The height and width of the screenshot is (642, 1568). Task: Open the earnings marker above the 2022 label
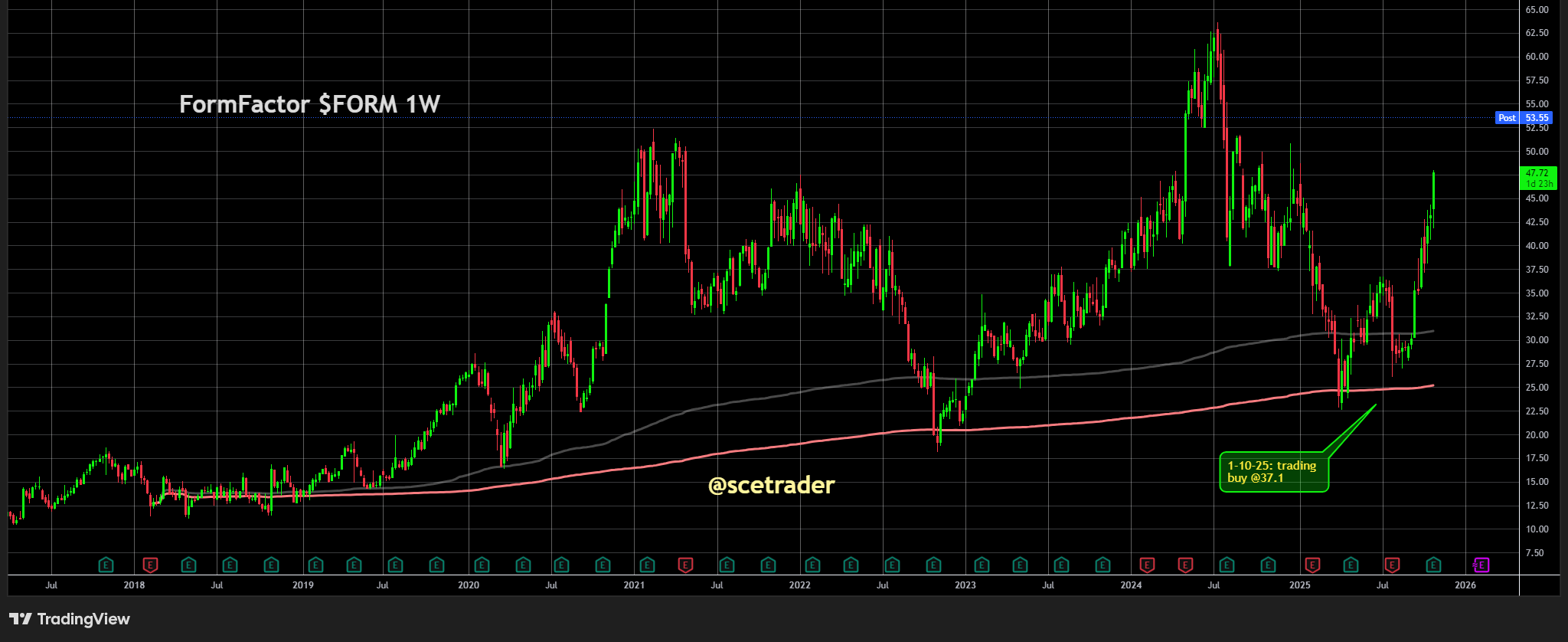pyautogui.click(x=812, y=565)
